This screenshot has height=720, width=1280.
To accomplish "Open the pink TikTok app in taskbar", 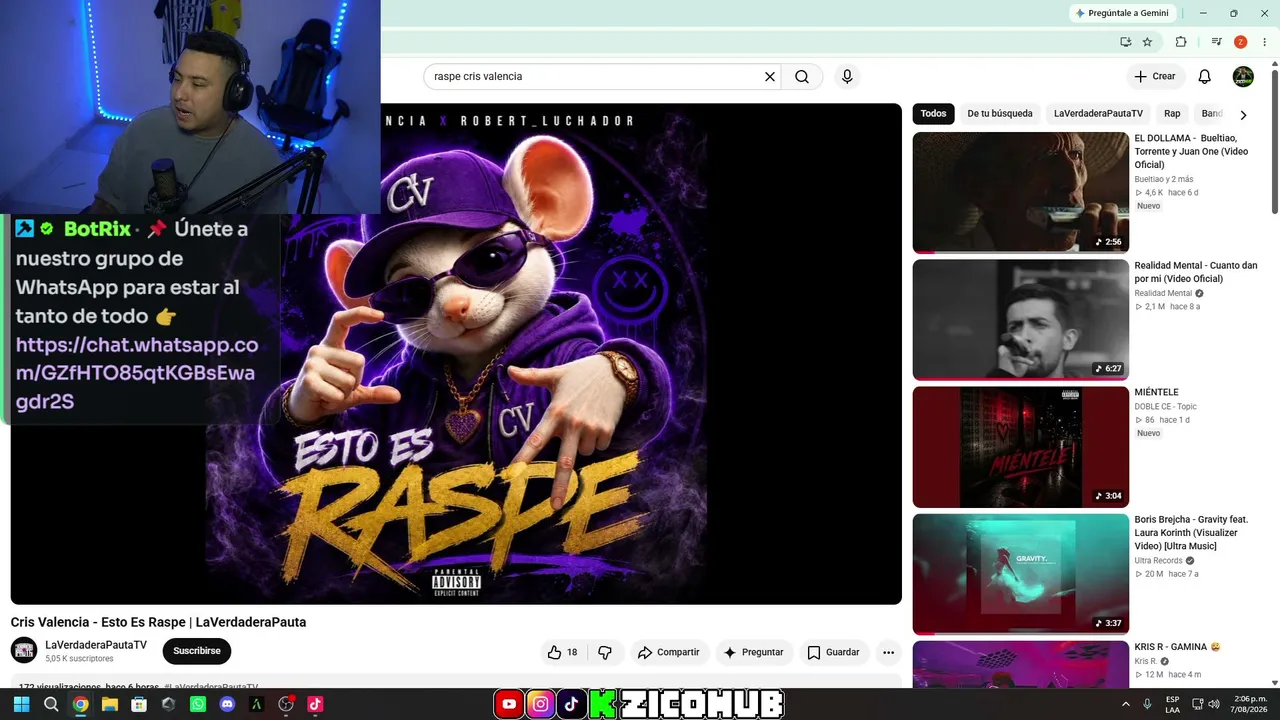I will coord(315,704).
